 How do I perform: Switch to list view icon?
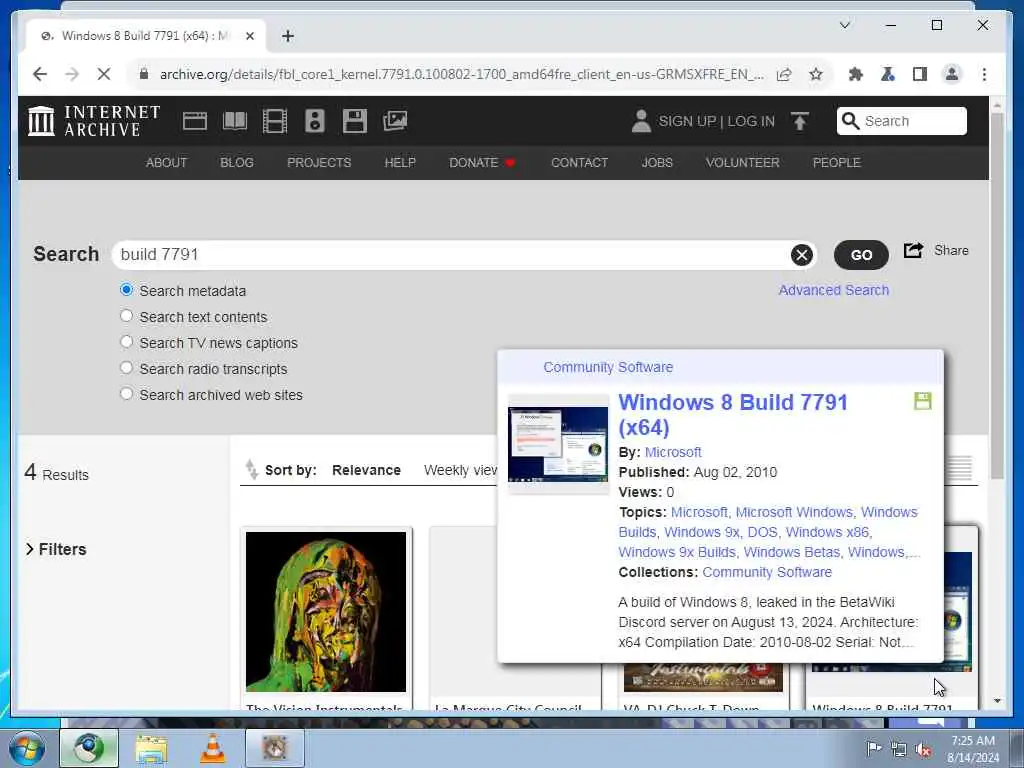[959, 468]
